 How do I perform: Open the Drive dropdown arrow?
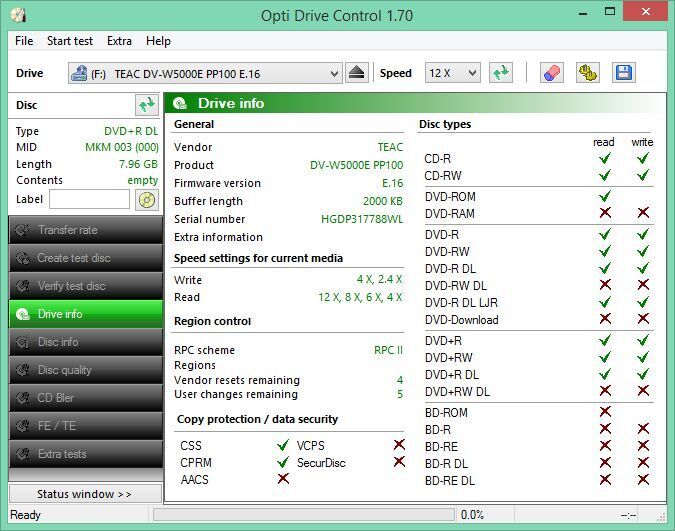(x=334, y=74)
